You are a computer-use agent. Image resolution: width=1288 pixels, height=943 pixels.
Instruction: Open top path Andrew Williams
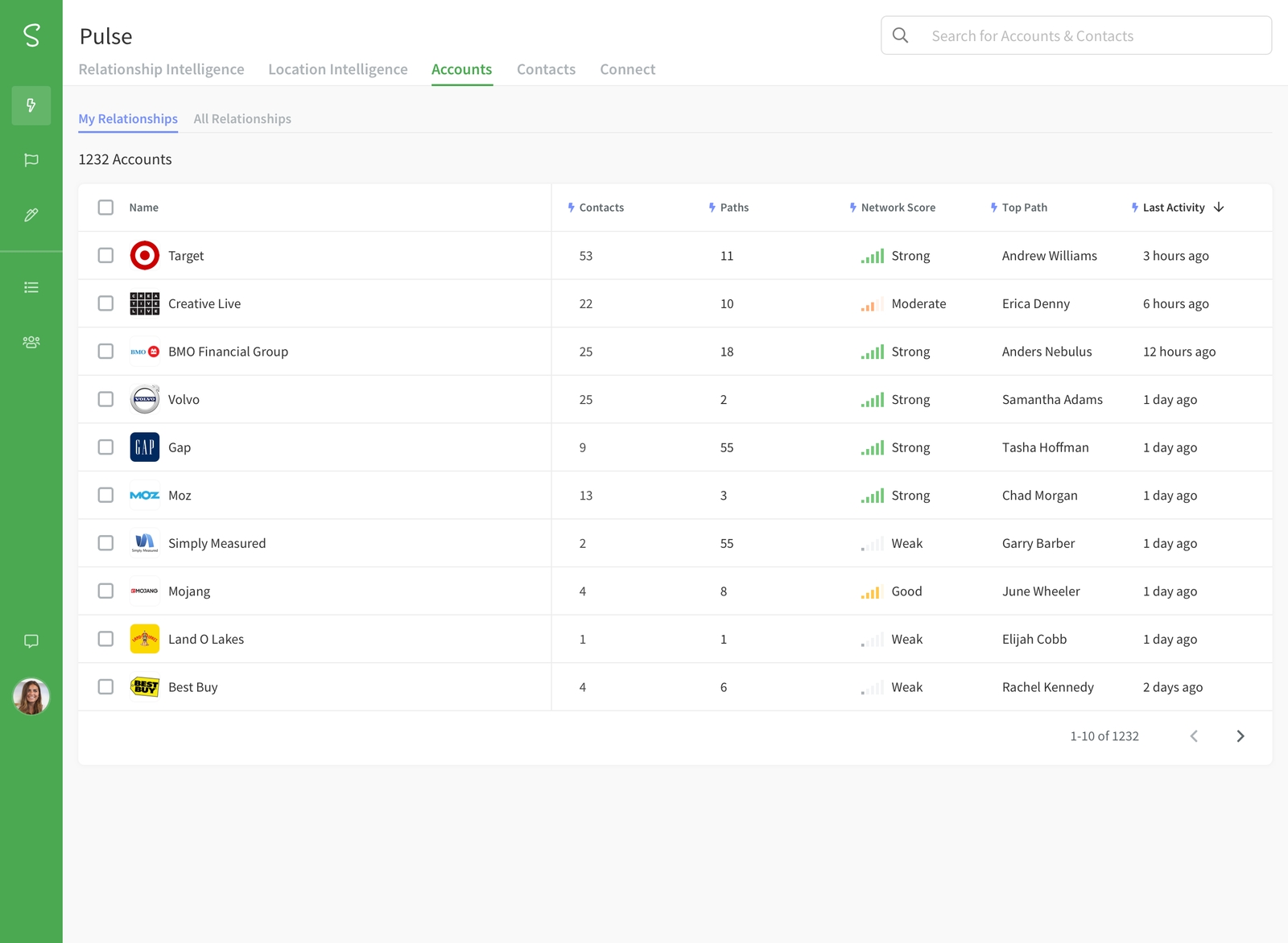coord(1050,256)
